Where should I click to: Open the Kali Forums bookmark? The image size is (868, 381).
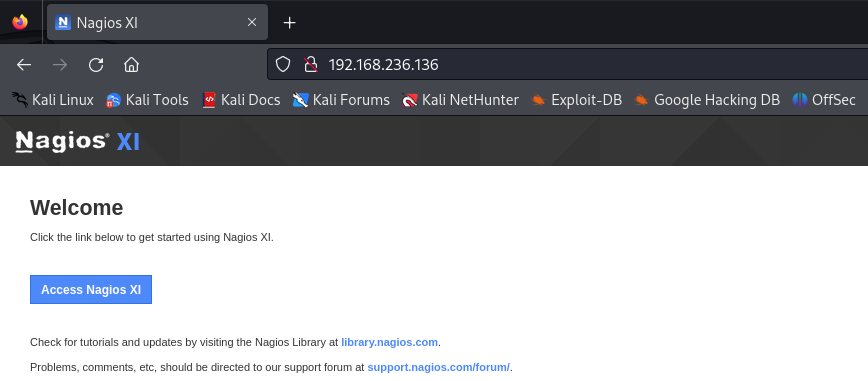[x=342, y=100]
